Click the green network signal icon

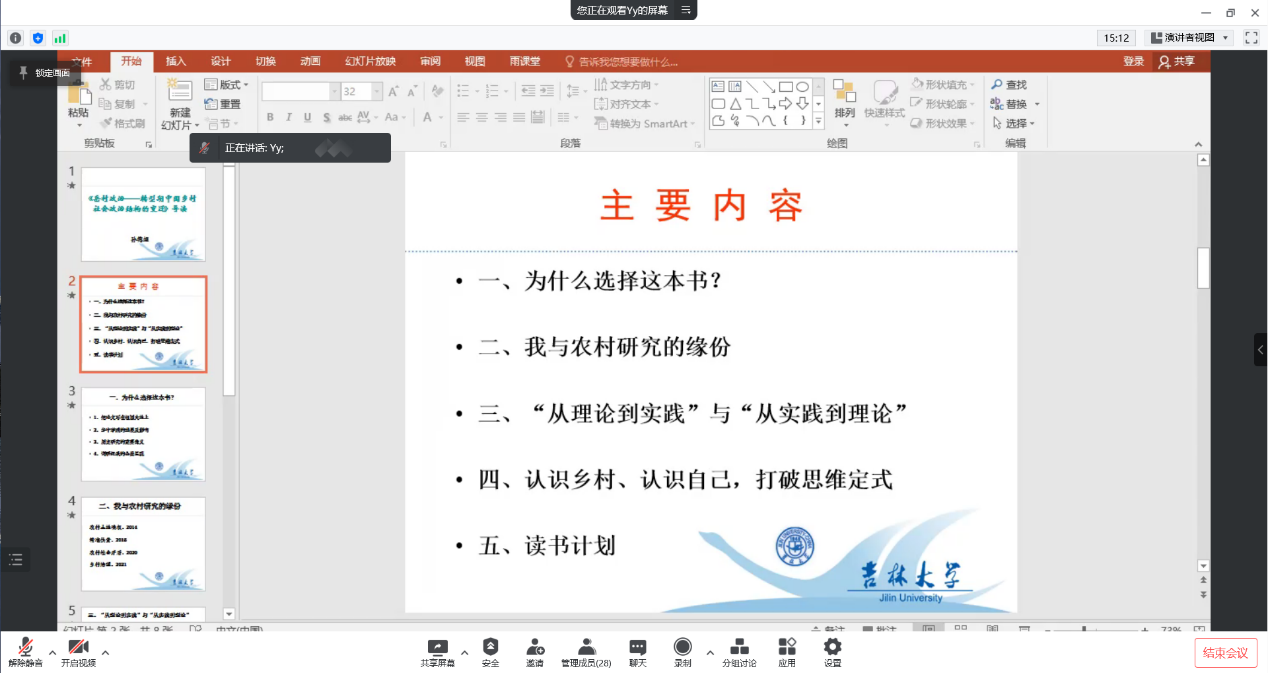[60, 38]
